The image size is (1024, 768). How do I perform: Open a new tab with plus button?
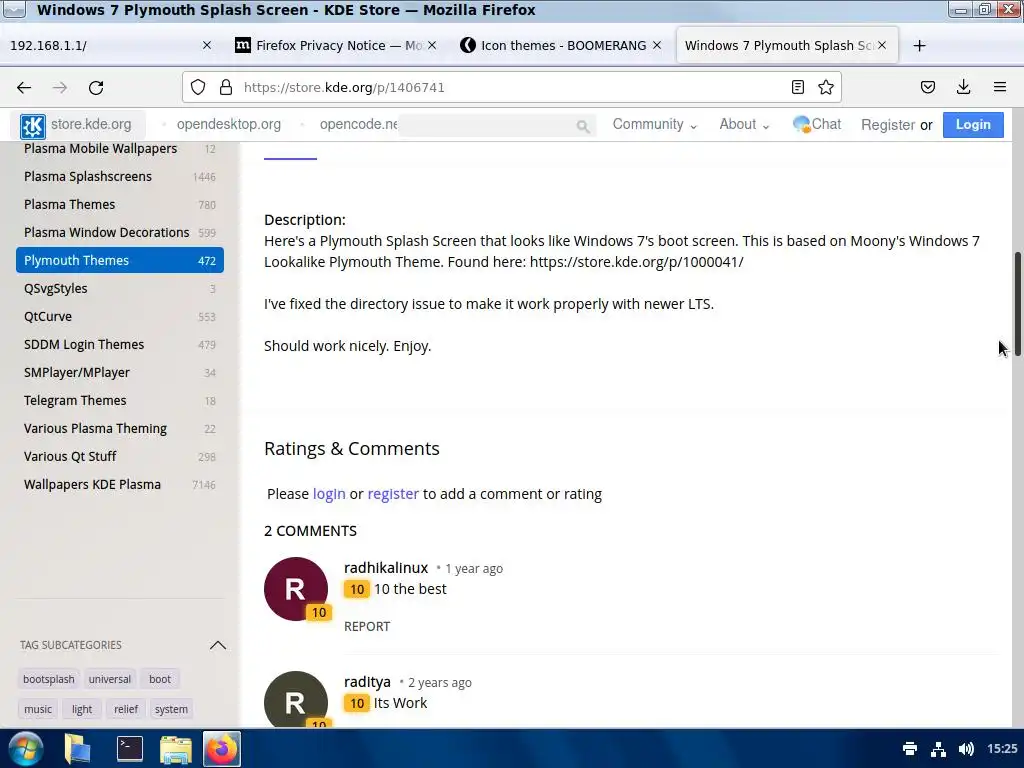click(x=920, y=46)
